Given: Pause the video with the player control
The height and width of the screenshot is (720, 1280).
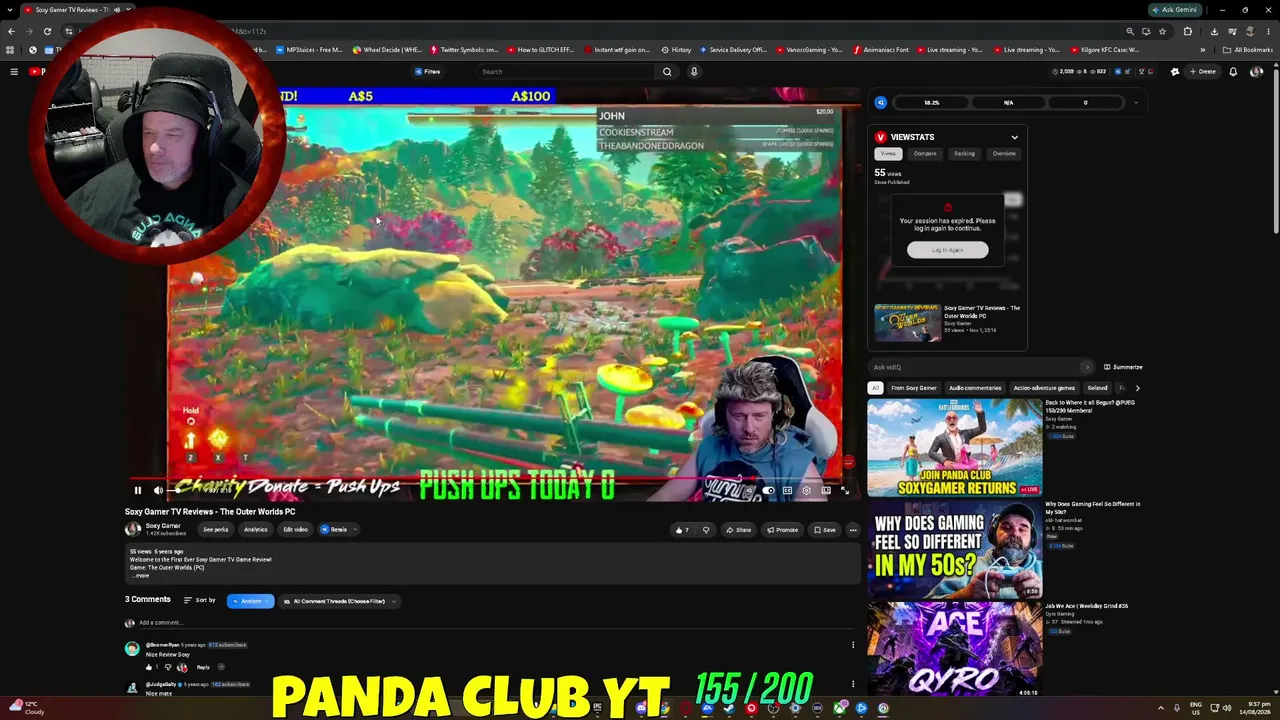Looking at the screenshot, I should (x=138, y=490).
